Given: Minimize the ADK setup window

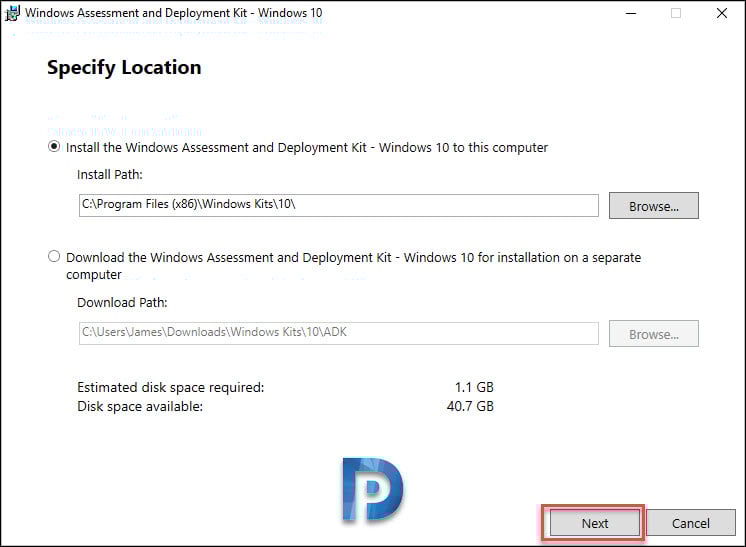Looking at the screenshot, I should (x=631, y=13).
